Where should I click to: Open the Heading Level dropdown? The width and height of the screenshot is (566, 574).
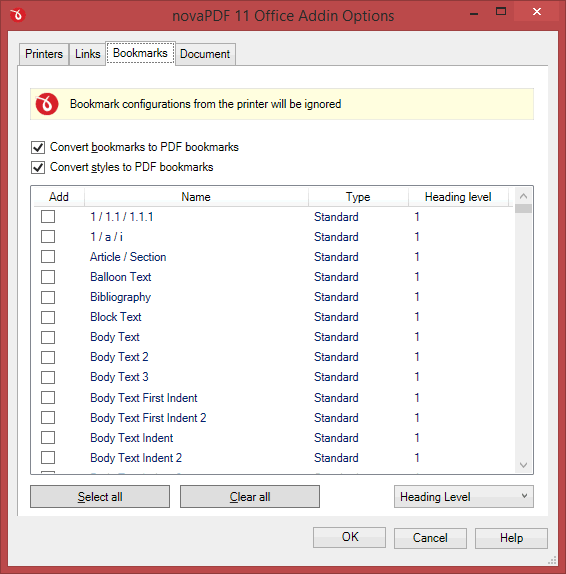pyautogui.click(x=464, y=497)
